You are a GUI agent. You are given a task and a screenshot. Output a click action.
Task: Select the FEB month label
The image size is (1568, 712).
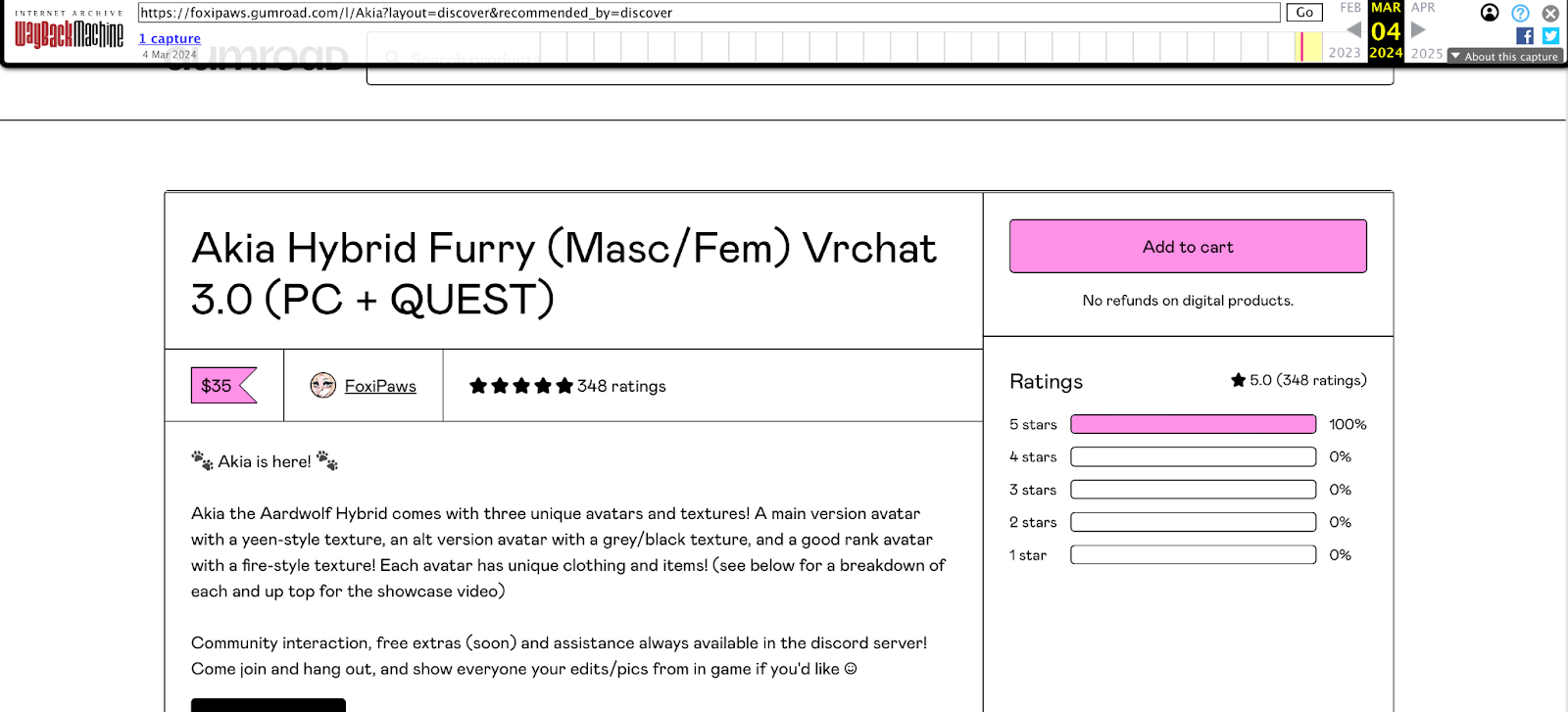pyautogui.click(x=1350, y=8)
